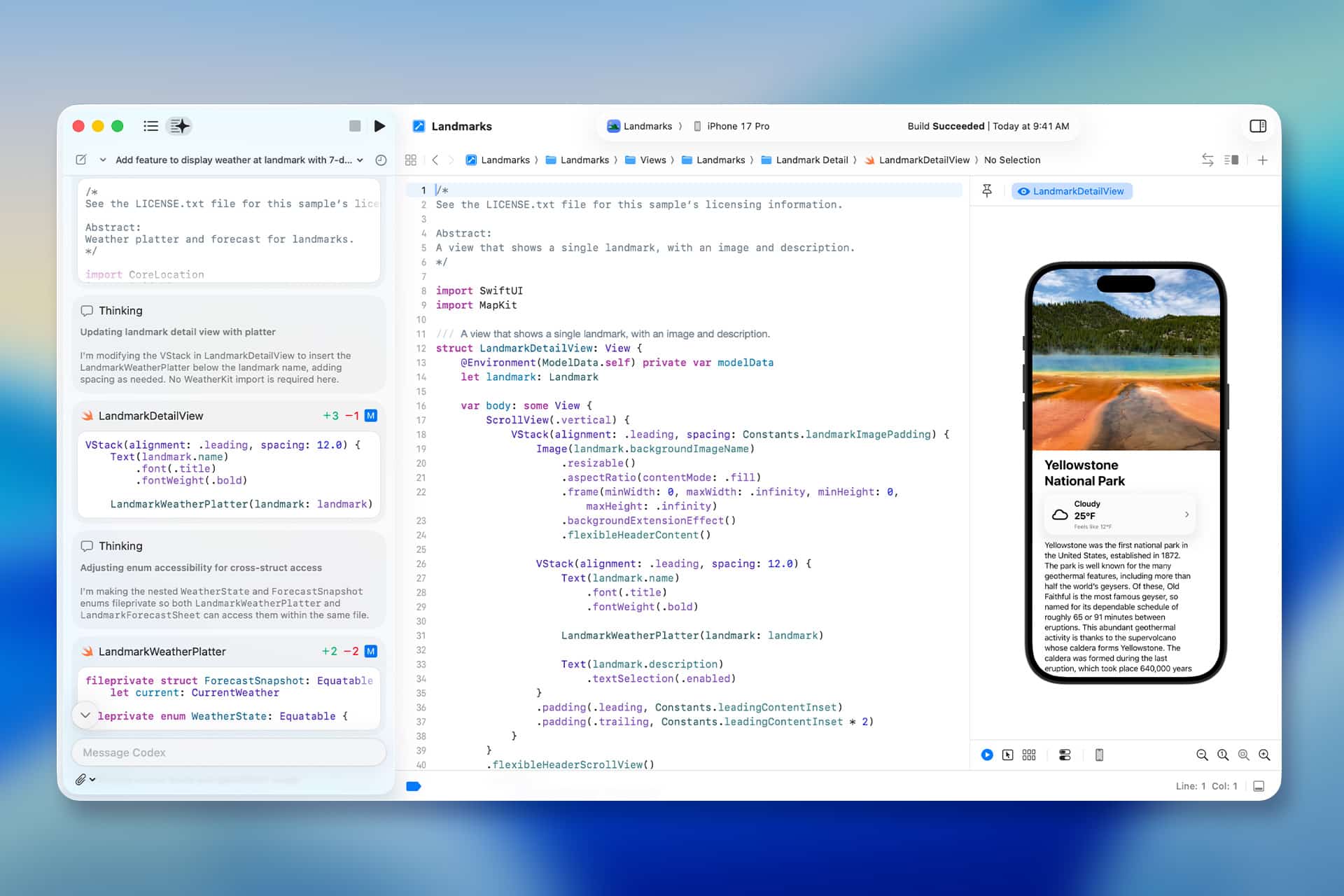Viewport: 1344px width, 896px height.
Task: Click line number 12 in the gutter
Action: [x=421, y=349]
